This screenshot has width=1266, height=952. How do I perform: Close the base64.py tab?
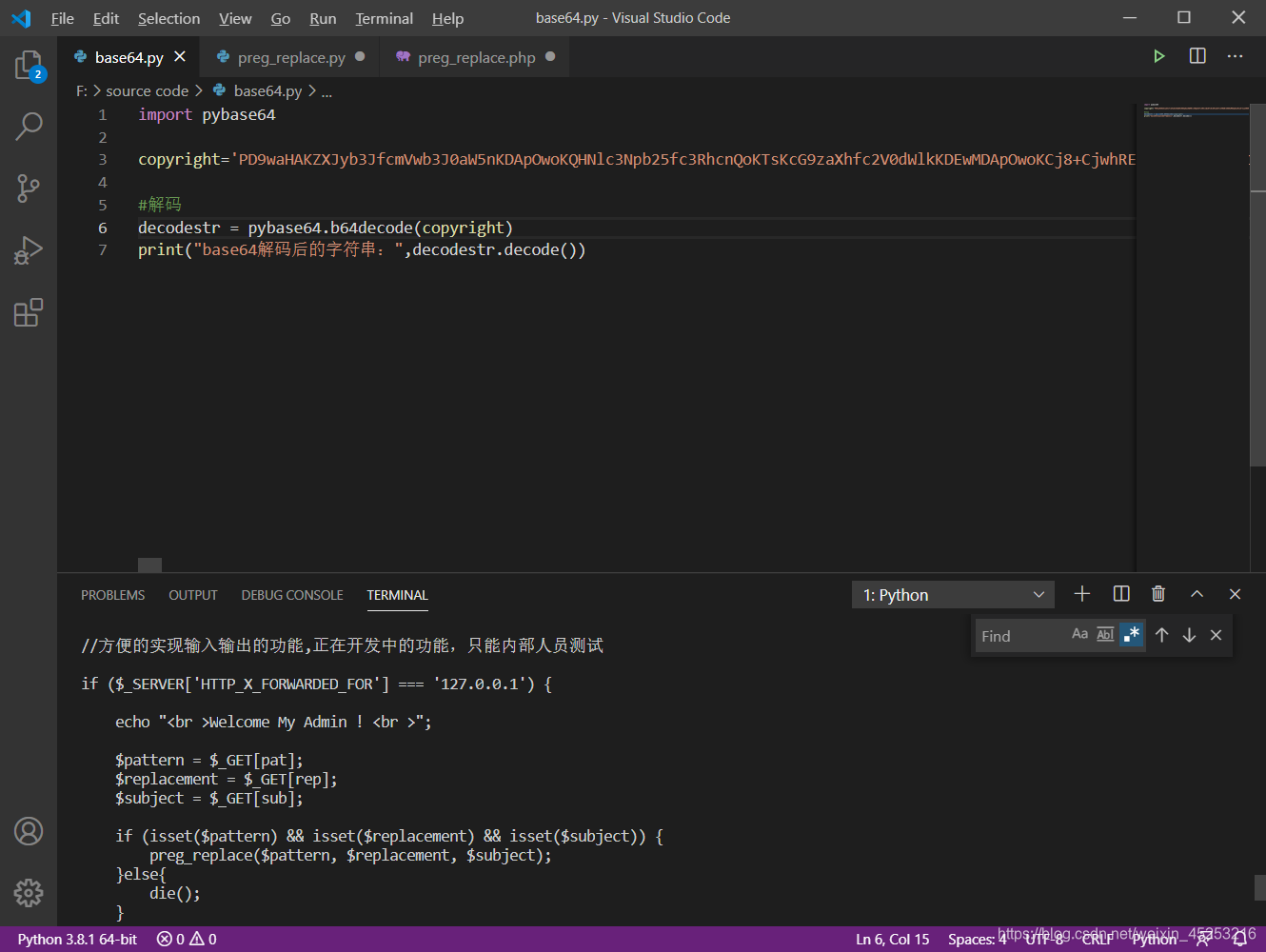[x=180, y=57]
